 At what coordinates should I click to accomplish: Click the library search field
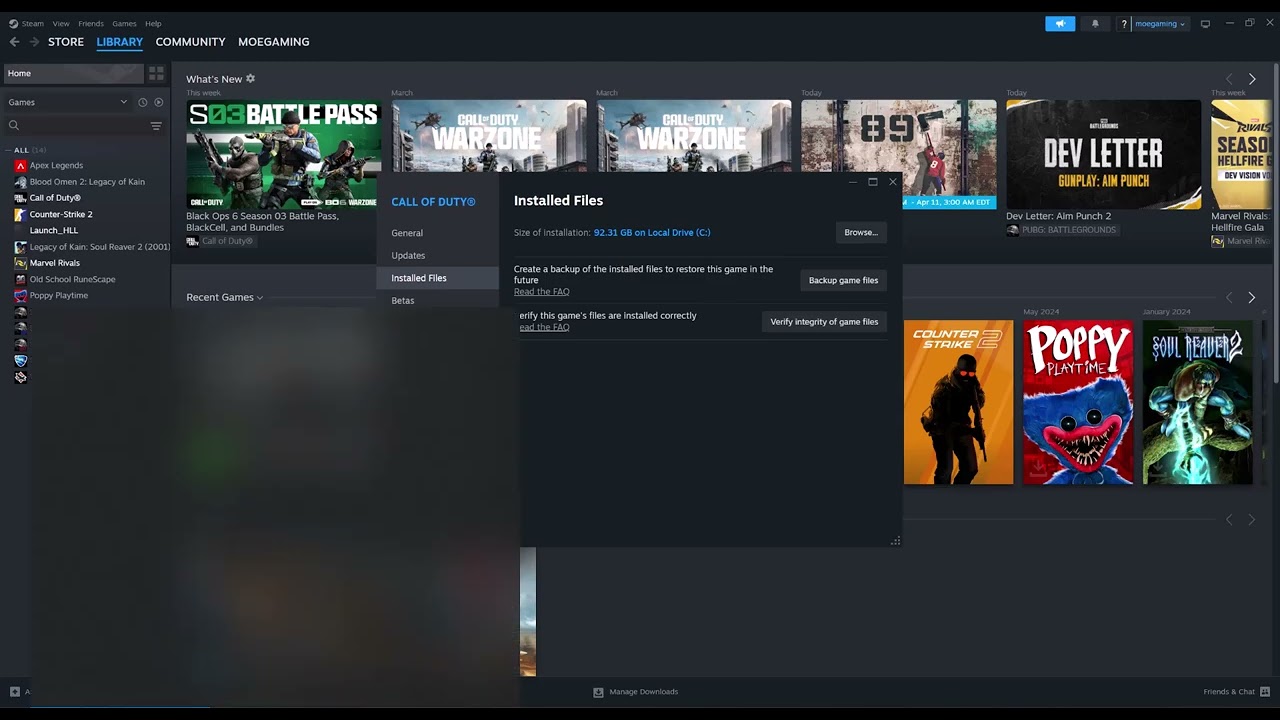(84, 126)
